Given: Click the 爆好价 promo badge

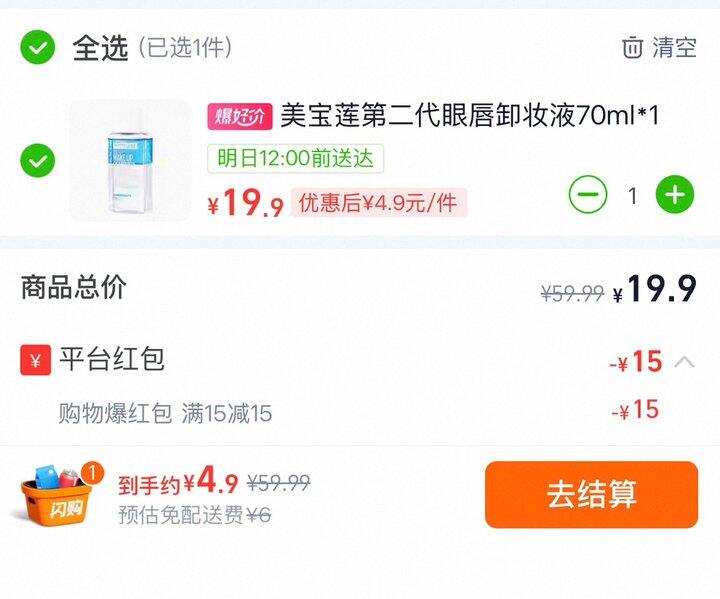Looking at the screenshot, I should pos(240,116).
